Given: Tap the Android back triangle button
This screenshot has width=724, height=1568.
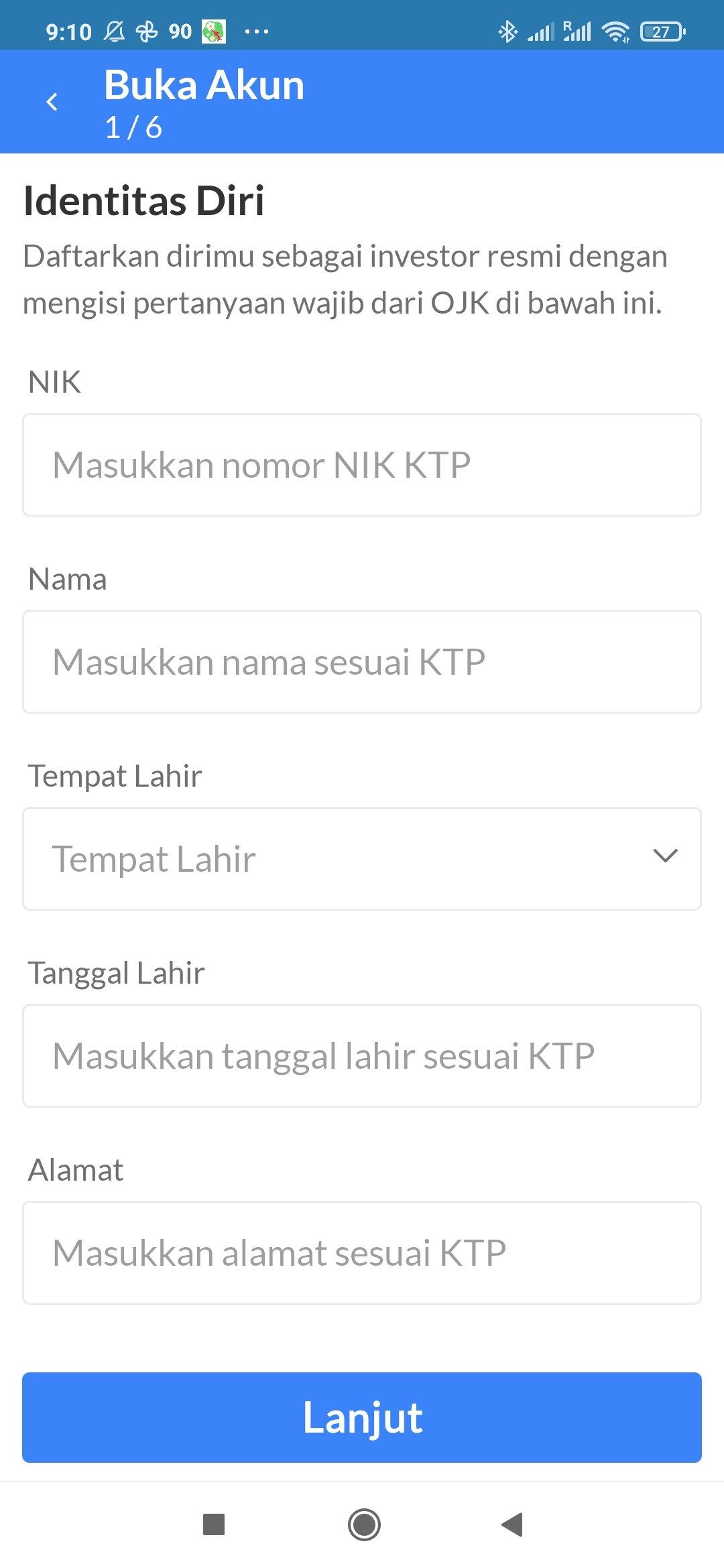Looking at the screenshot, I should coord(512,1524).
